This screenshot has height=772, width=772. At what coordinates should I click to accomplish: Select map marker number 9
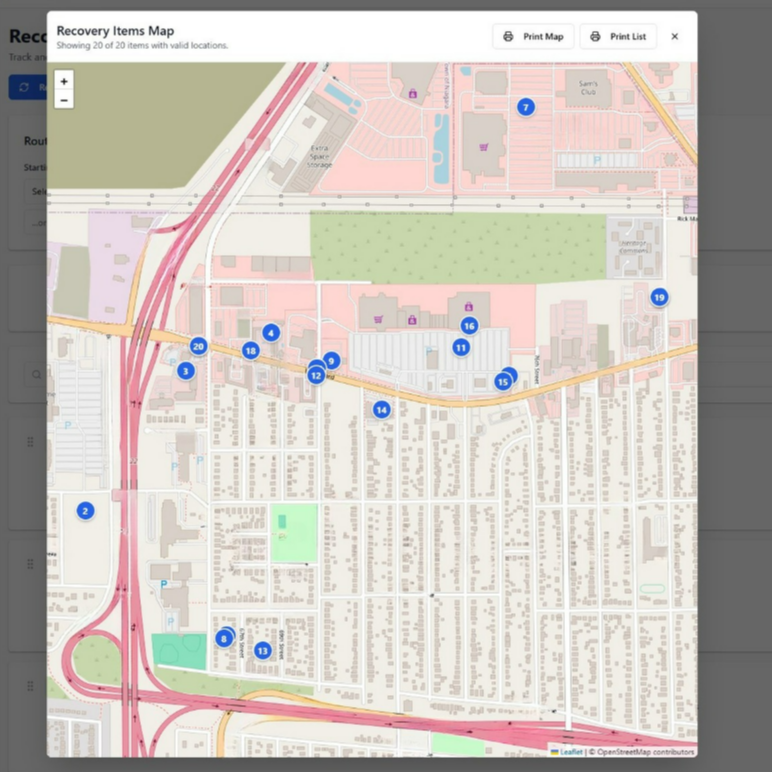coord(331,361)
